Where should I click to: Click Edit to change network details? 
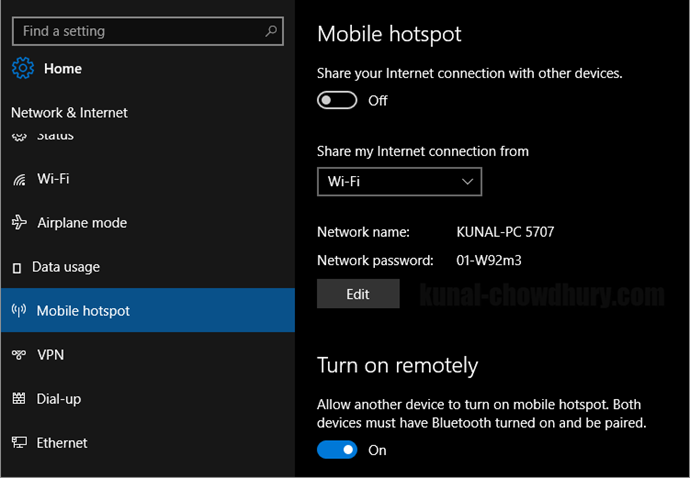pos(358,294)
